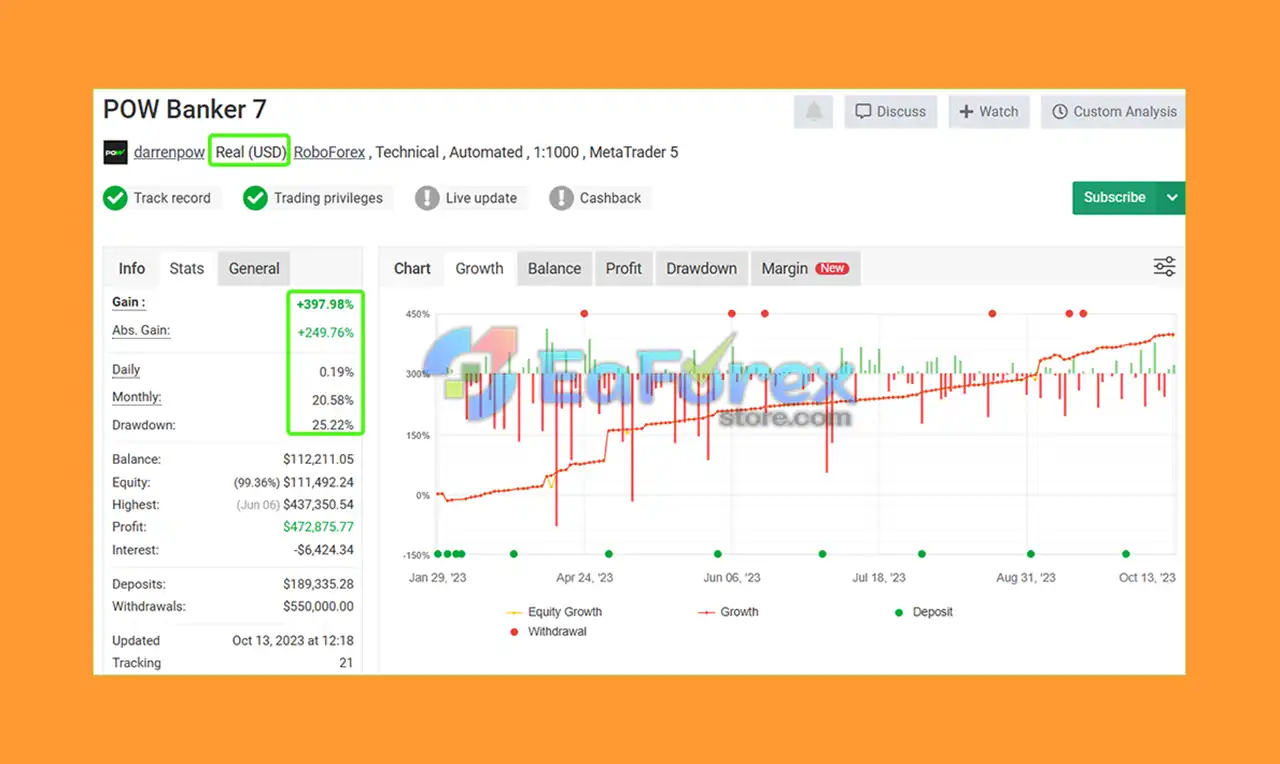Click the Interest value -$6,424.34
Screen dimensions: 1280x764
[323, 550]
